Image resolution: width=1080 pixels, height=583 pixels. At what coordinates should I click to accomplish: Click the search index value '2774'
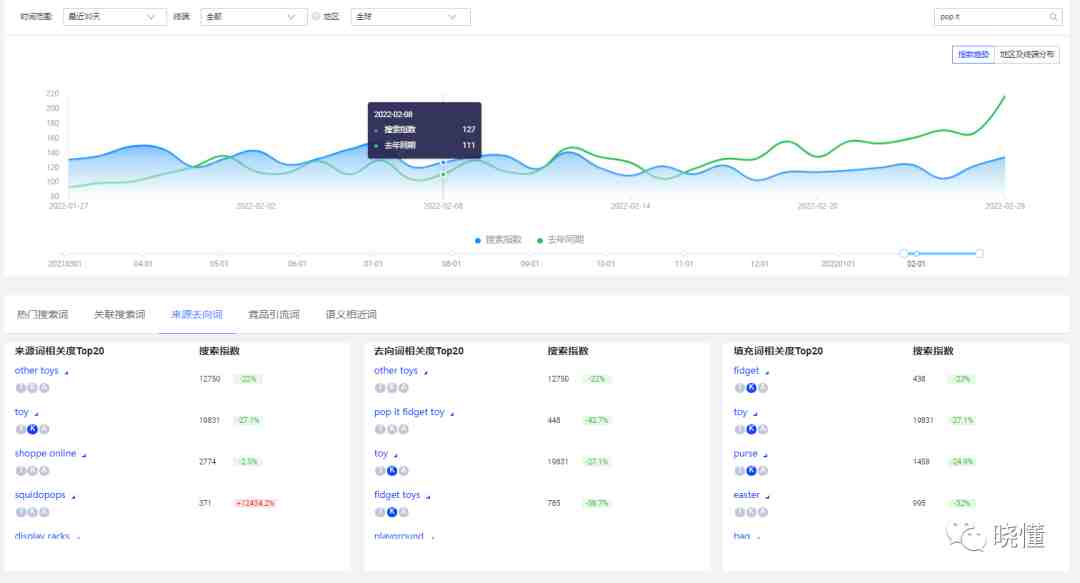(x=207, y=462)
